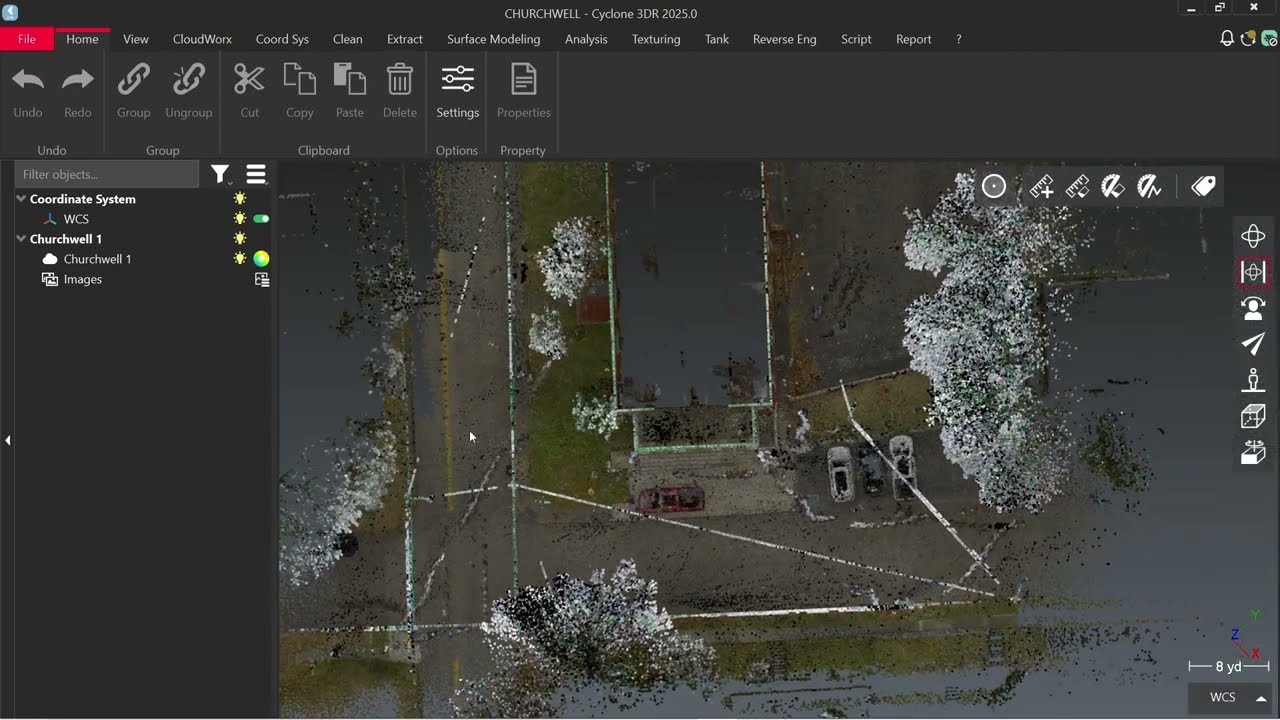Select the Images tree item
The height and width of the screenshot is (720, 1280).
(x=83, y=280)
